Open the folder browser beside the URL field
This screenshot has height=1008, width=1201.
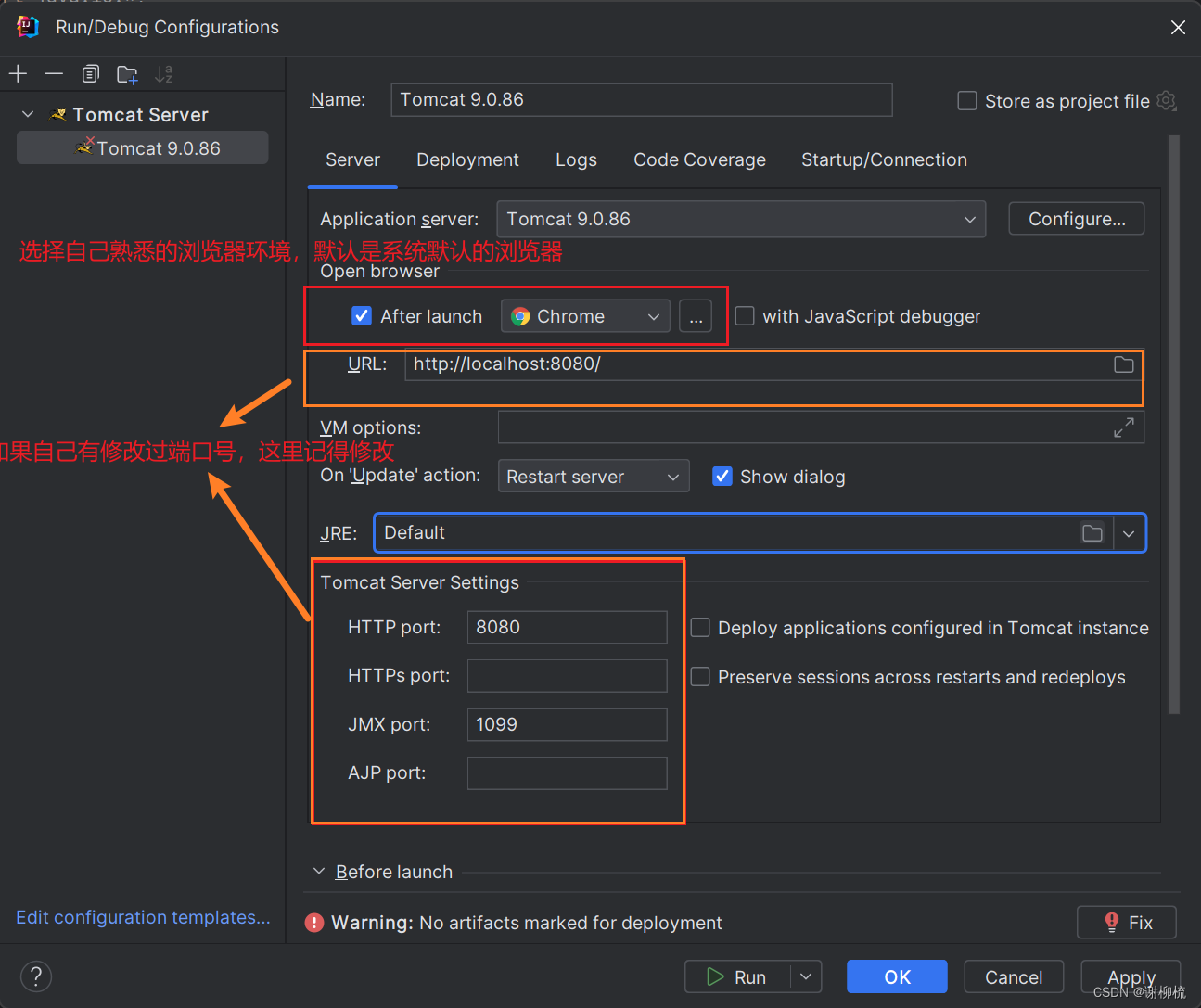(1123, 364)
